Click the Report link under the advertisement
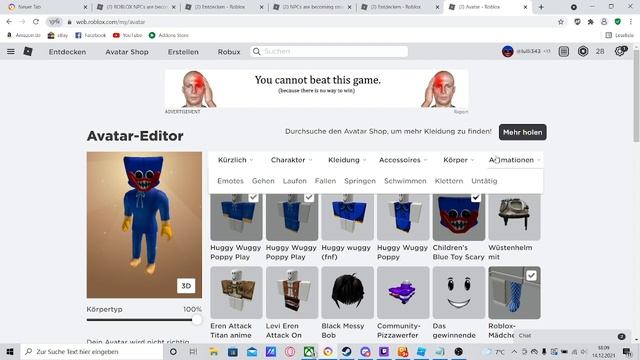The height and width of the screenshot is (360, 640). pos(461,111)
